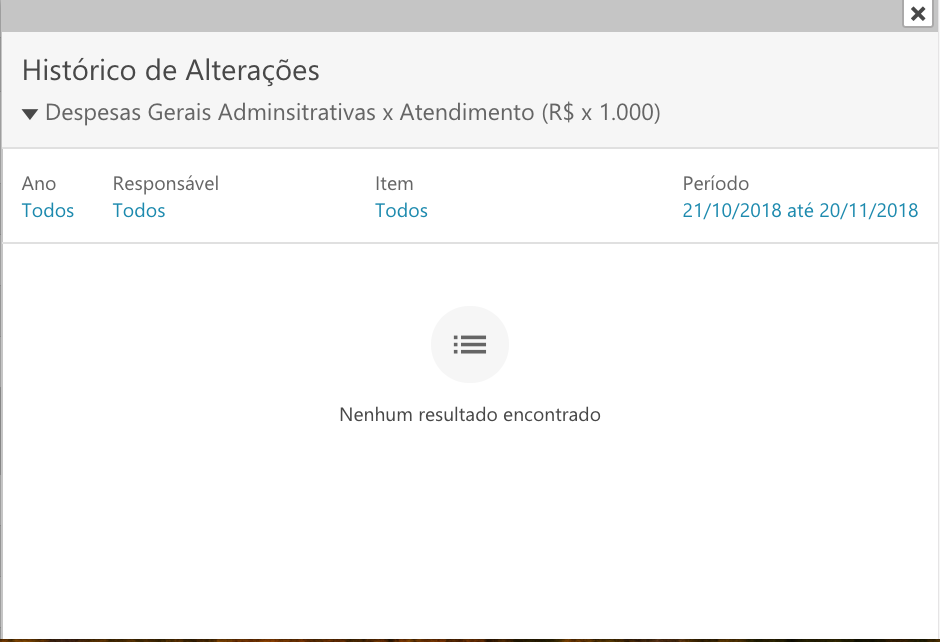Open the Ano filter set to Todos
Image resolution: width=940 pixels, height=642 pixels.
pos(48,210)
